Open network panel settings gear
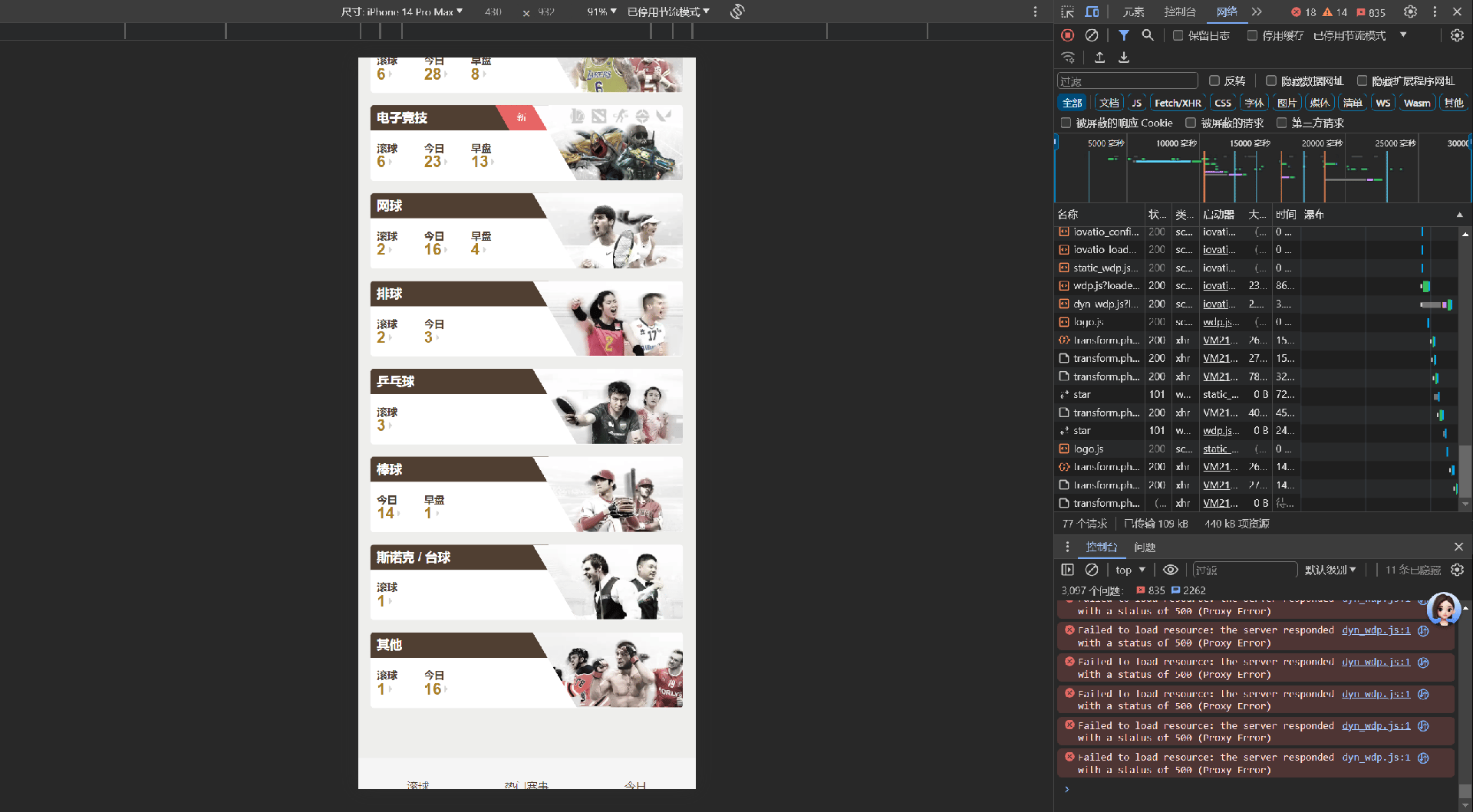Image resolution: width=1473 pixels, height=812 pixels. coord(1457,35)
